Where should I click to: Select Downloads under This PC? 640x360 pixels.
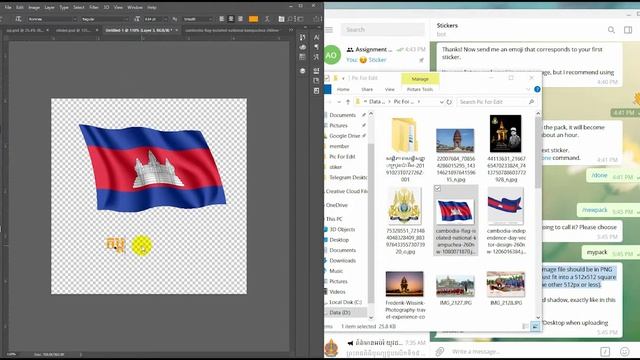pos(342,260)
